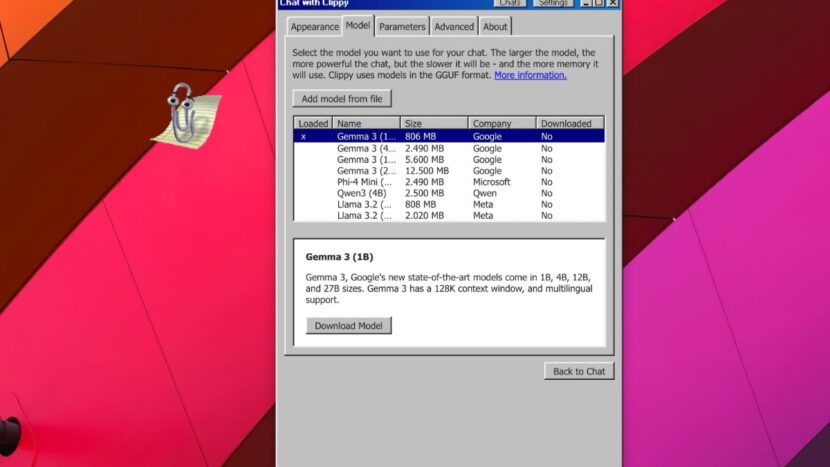830x467 pixels.
Task: Click the Chats button in title bar
Action: pyautogui.click(x=509, y=3)
